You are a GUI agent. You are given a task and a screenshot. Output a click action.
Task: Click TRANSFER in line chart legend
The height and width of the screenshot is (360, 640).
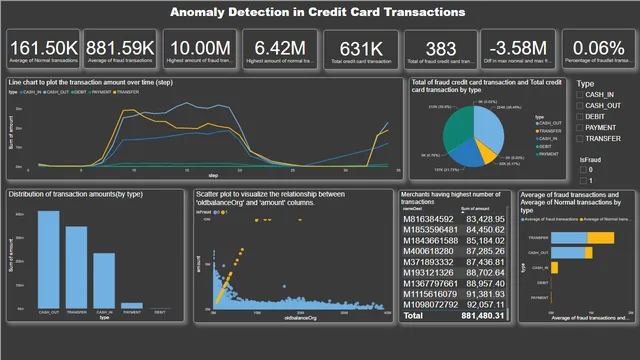point(126,92)
